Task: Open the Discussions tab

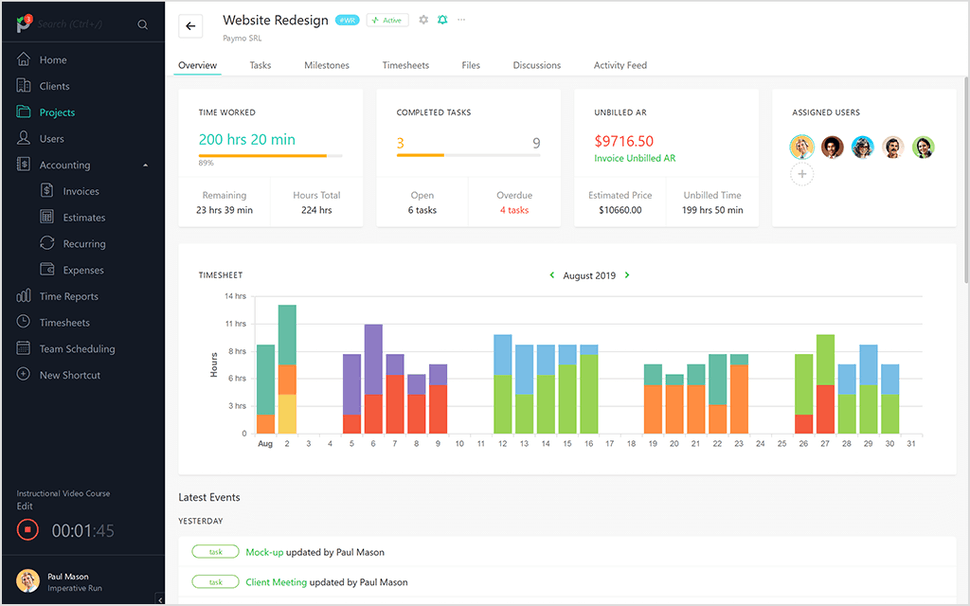Action: pos(536,65)
